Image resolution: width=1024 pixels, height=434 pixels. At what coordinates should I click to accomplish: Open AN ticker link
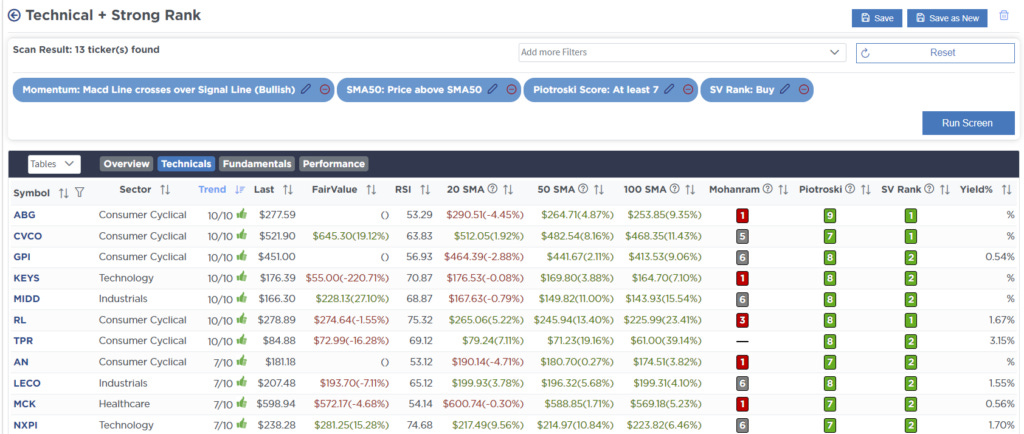click(20, 362)
